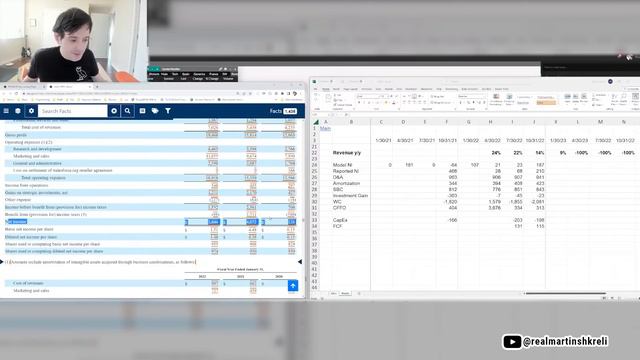640x360 pixels.
Task: Open the tags icon in the viewer toolbar
Action: [155, 111]
